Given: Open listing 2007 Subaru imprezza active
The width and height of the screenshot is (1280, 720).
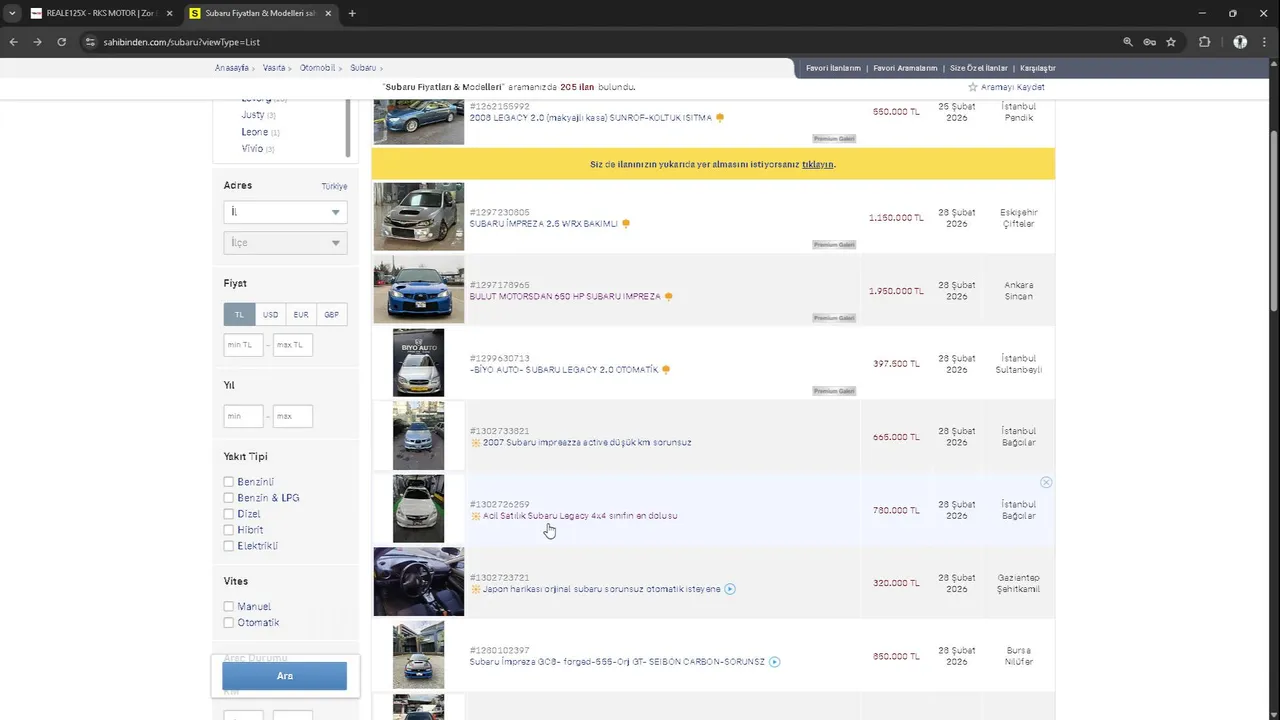Looking at the screenshot, I should point(587,443).
